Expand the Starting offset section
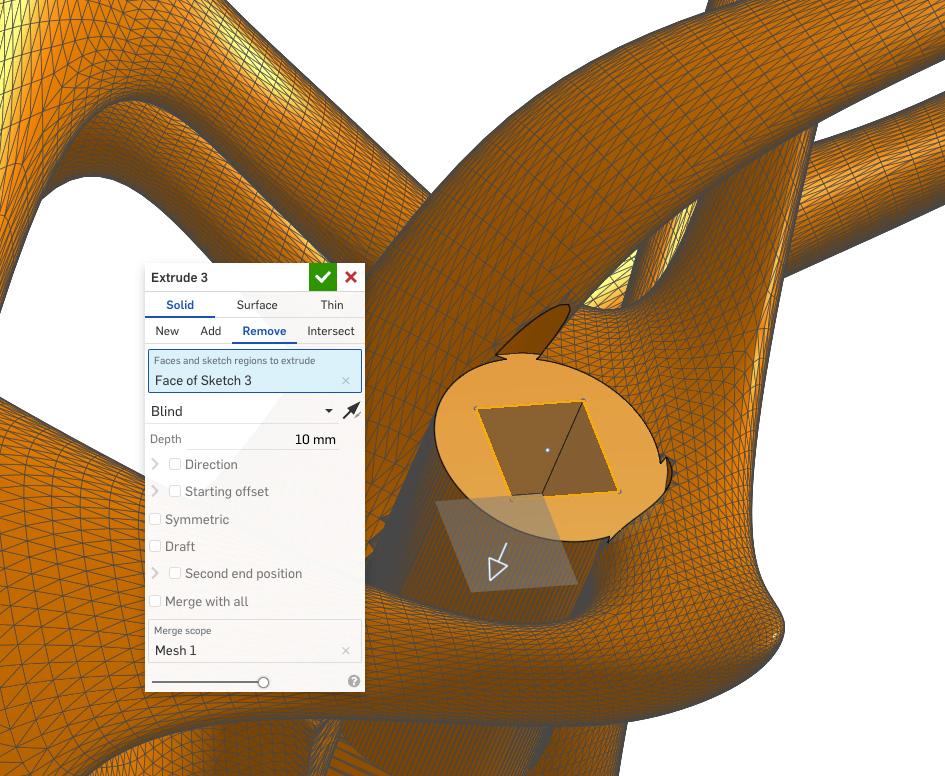Viewport: 945px width, 776px height. coord(155,491)
